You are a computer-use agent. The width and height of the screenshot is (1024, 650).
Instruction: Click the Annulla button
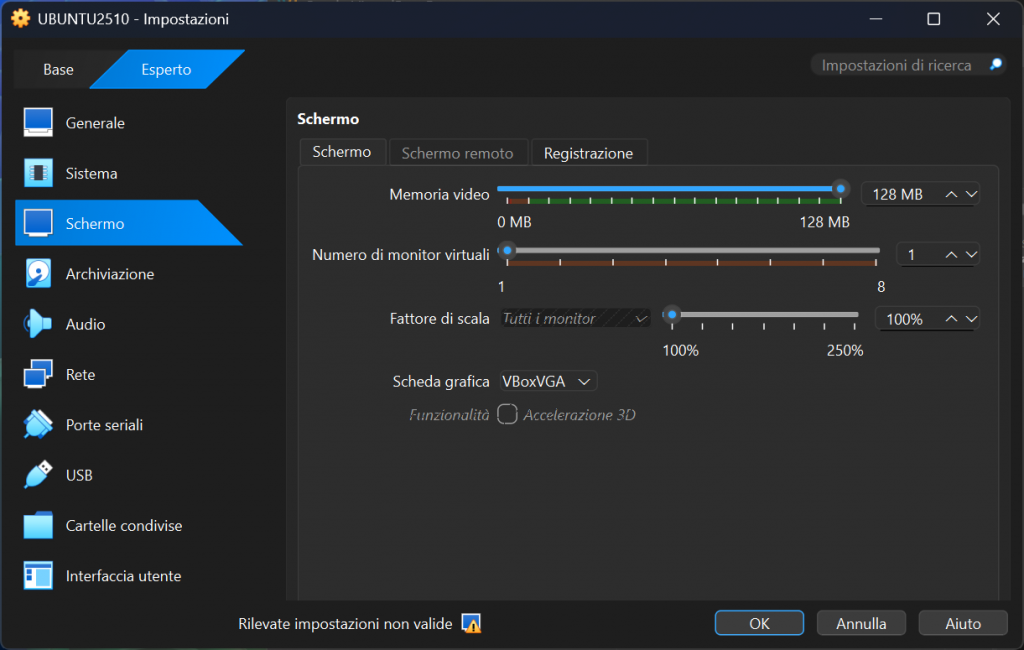point(861,623)
